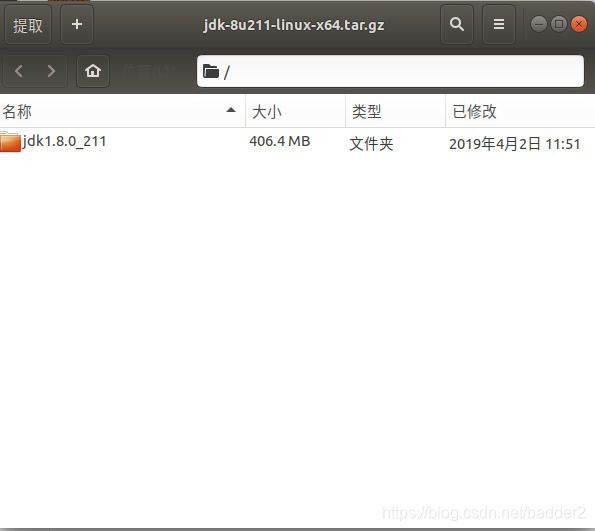Go to archive home location

click(93, 71)
